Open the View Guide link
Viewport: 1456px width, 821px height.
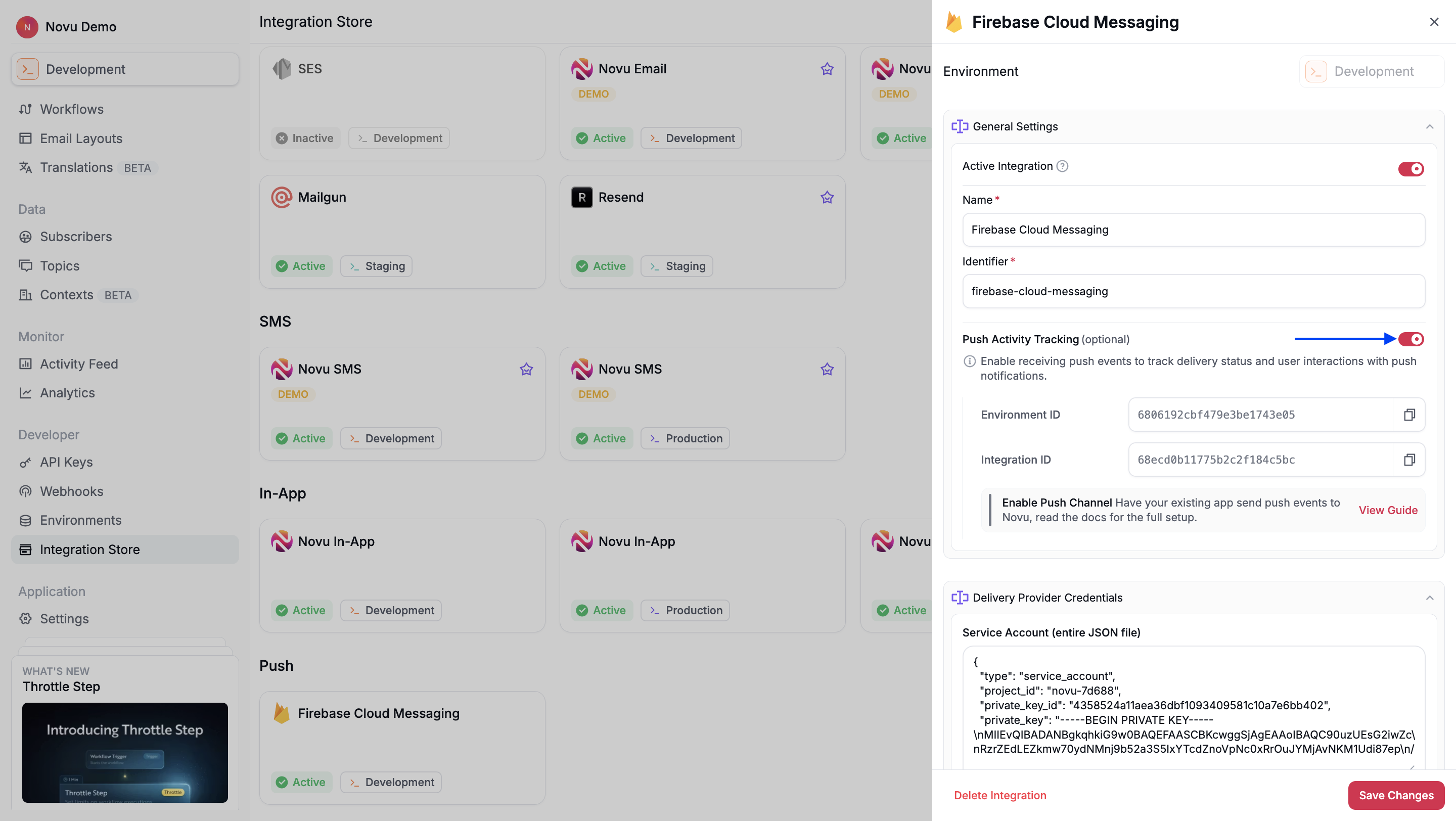point(1388,510)
